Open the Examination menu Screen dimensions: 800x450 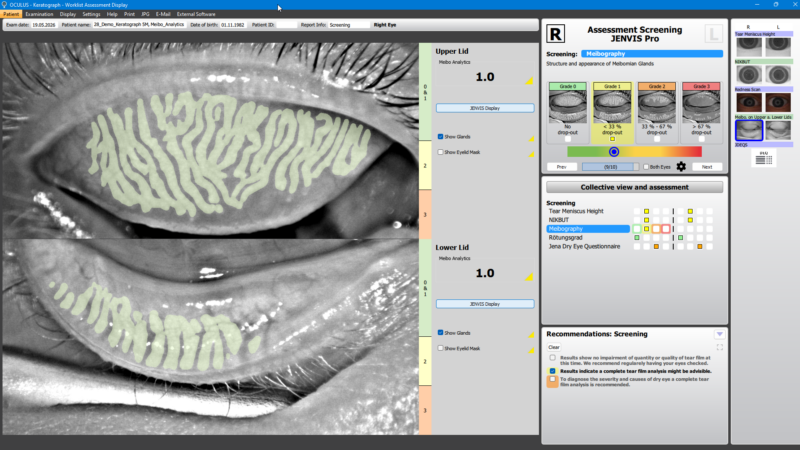click(x=39, y=14)
